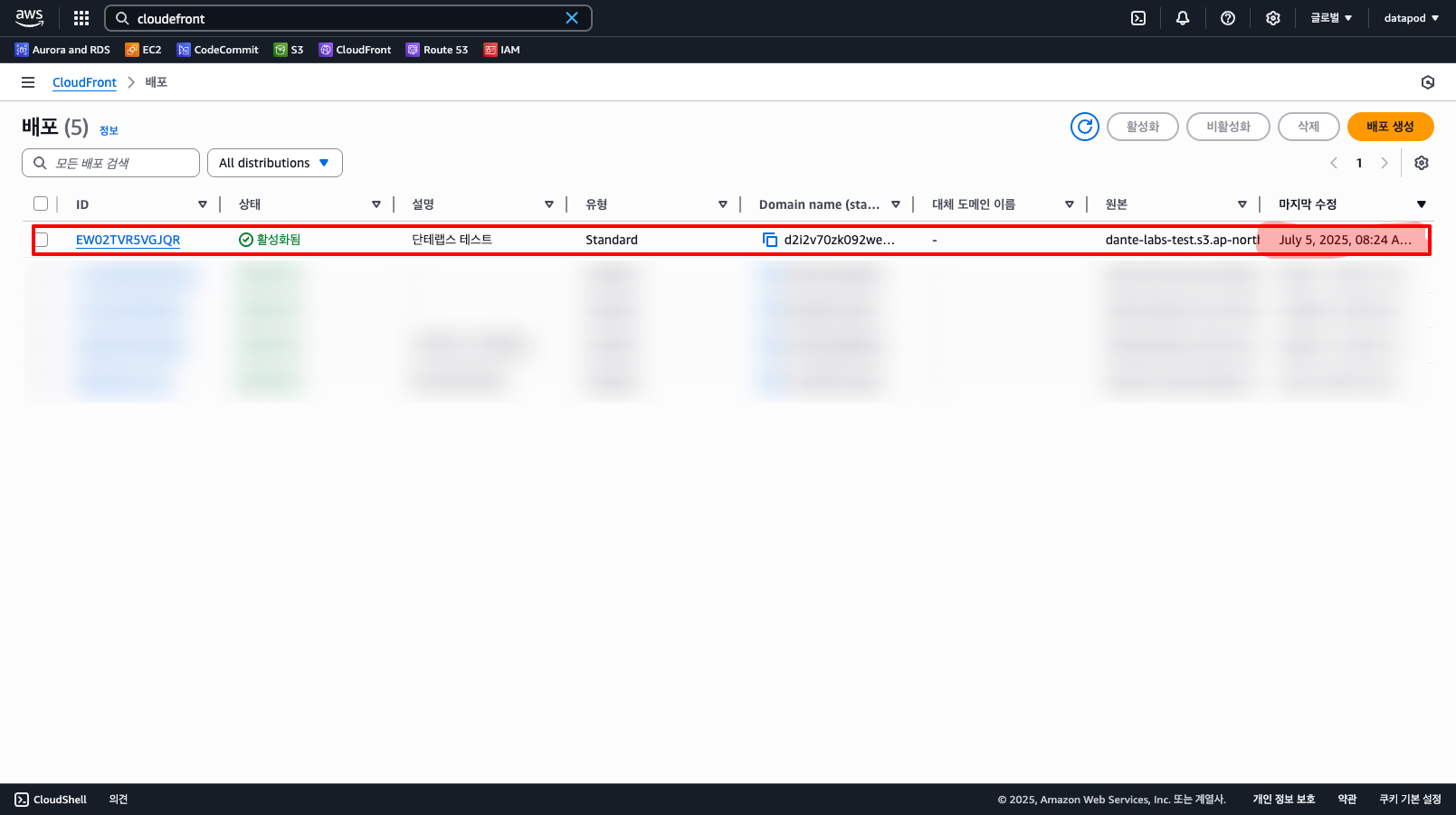The width and height of the screenshot is (1456, 815).
Task: Open the help question mark menu
Action: [1228, 18]
